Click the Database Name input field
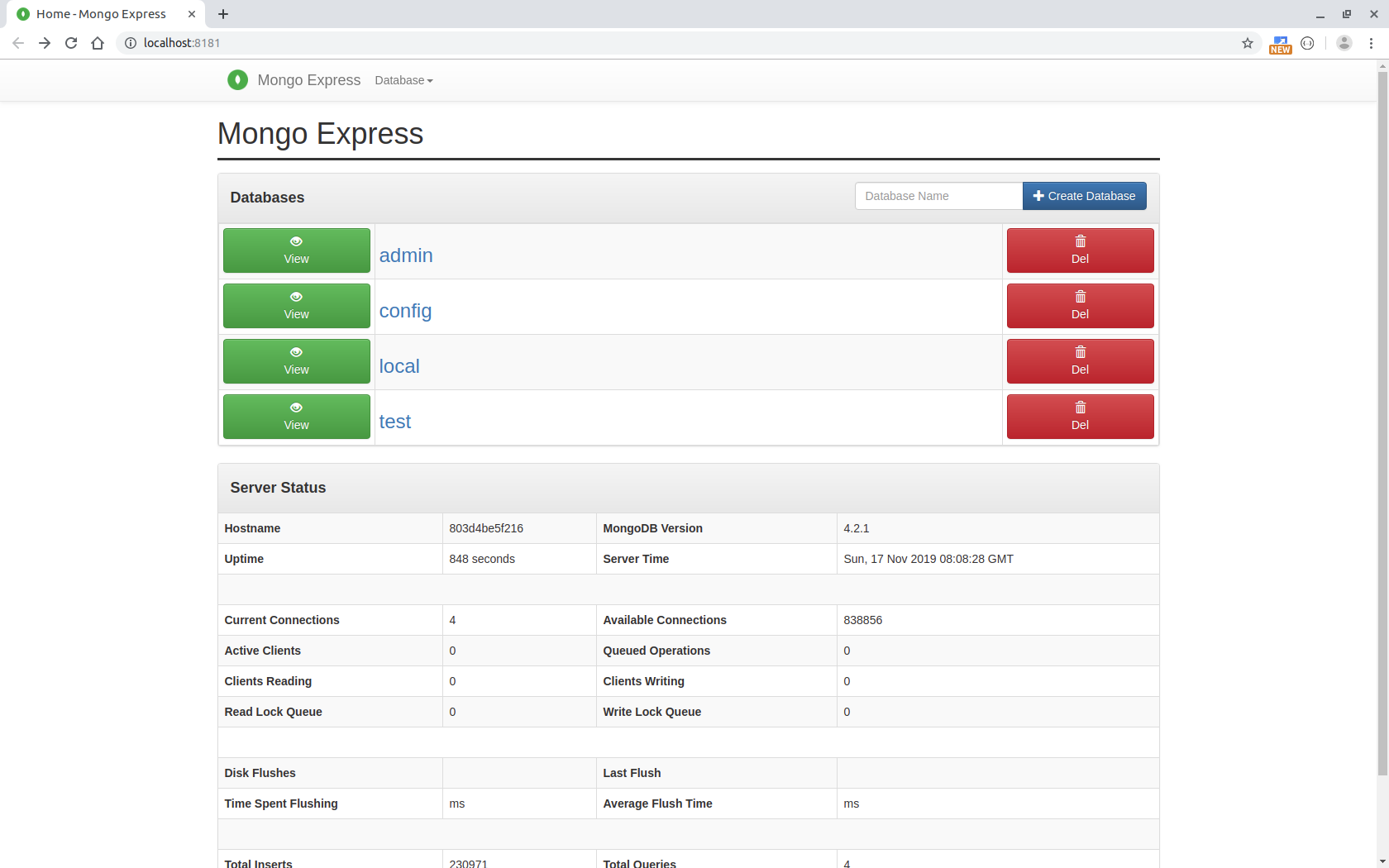This screenshot has height=868, width=1389. [938, 196]
